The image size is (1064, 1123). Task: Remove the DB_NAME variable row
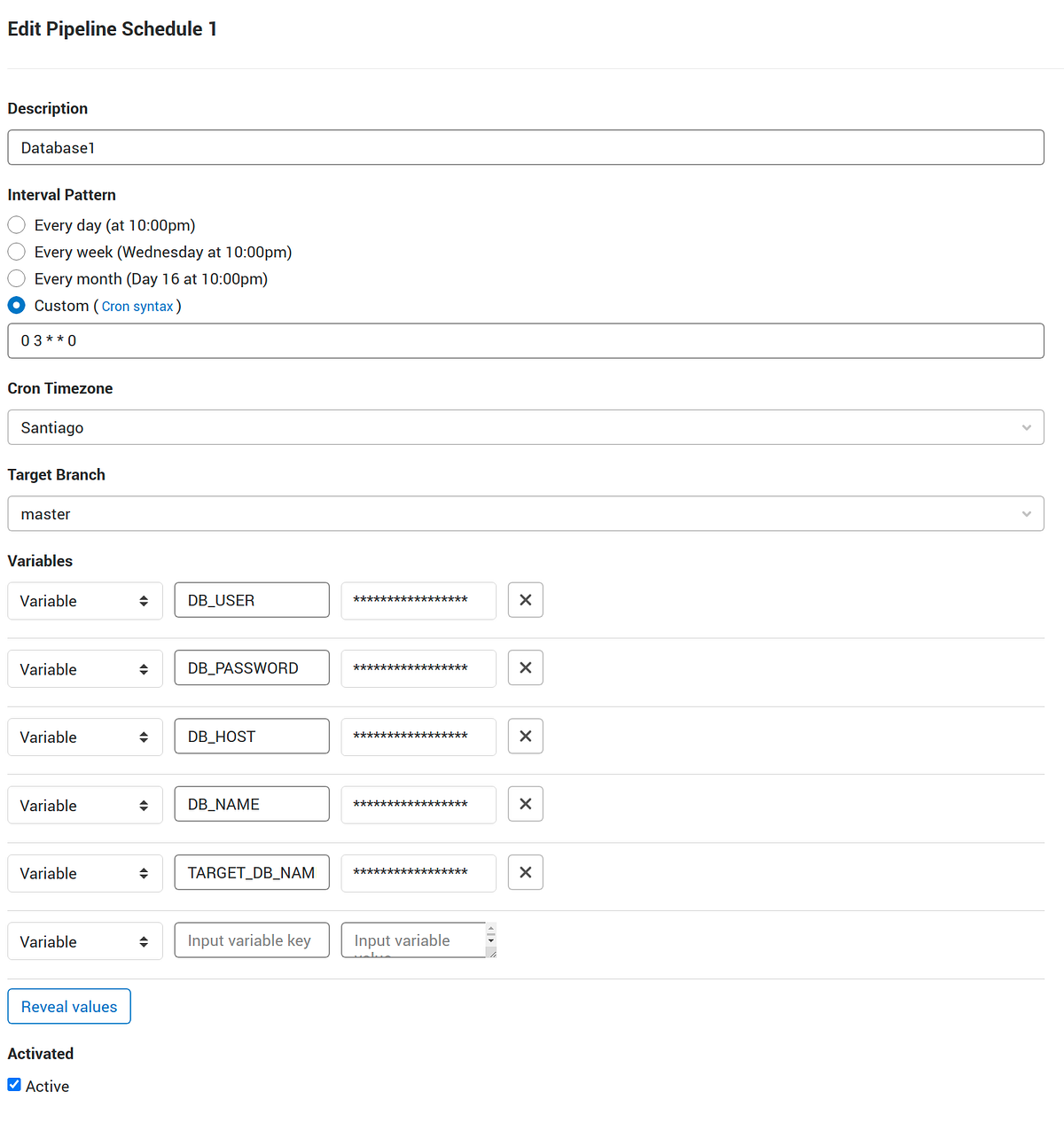[525, 804]
